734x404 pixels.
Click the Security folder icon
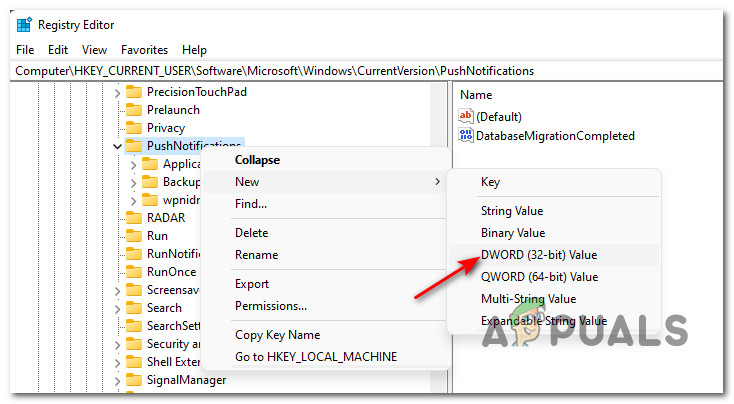point(134,344)
